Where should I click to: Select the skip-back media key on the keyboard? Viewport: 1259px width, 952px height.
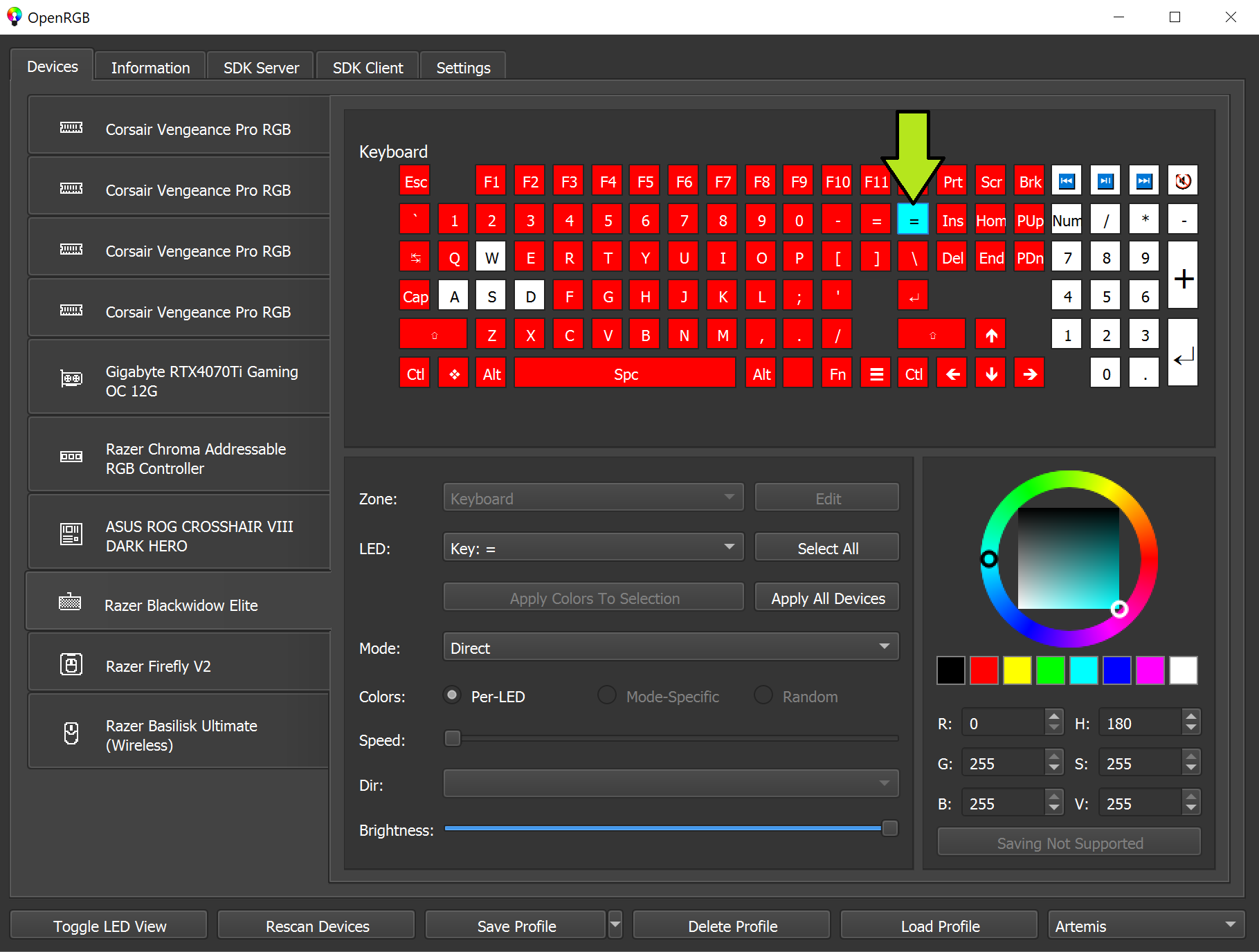pos(1066,181)
